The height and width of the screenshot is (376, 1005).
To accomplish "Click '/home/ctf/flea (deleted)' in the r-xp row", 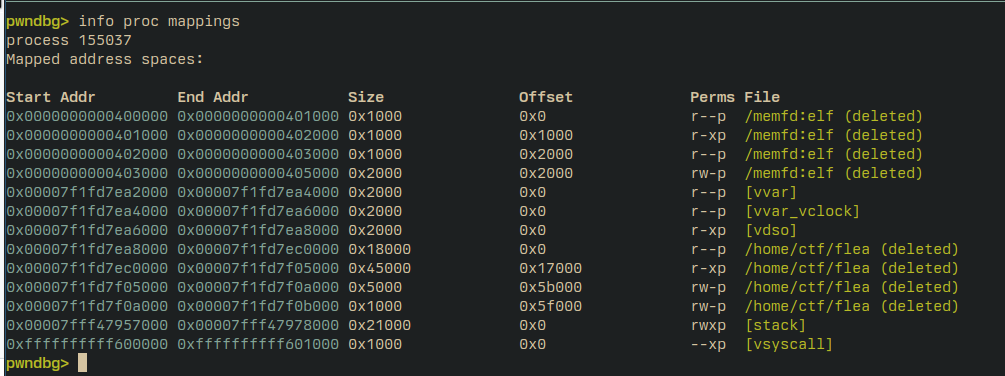I will click(852, 268).
